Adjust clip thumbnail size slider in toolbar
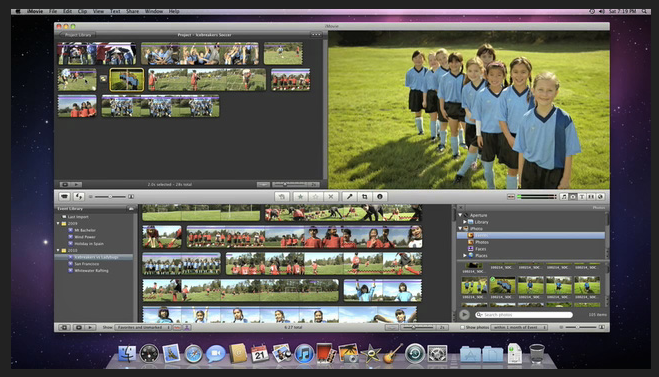The image size is (659, 377). [111, 196]
